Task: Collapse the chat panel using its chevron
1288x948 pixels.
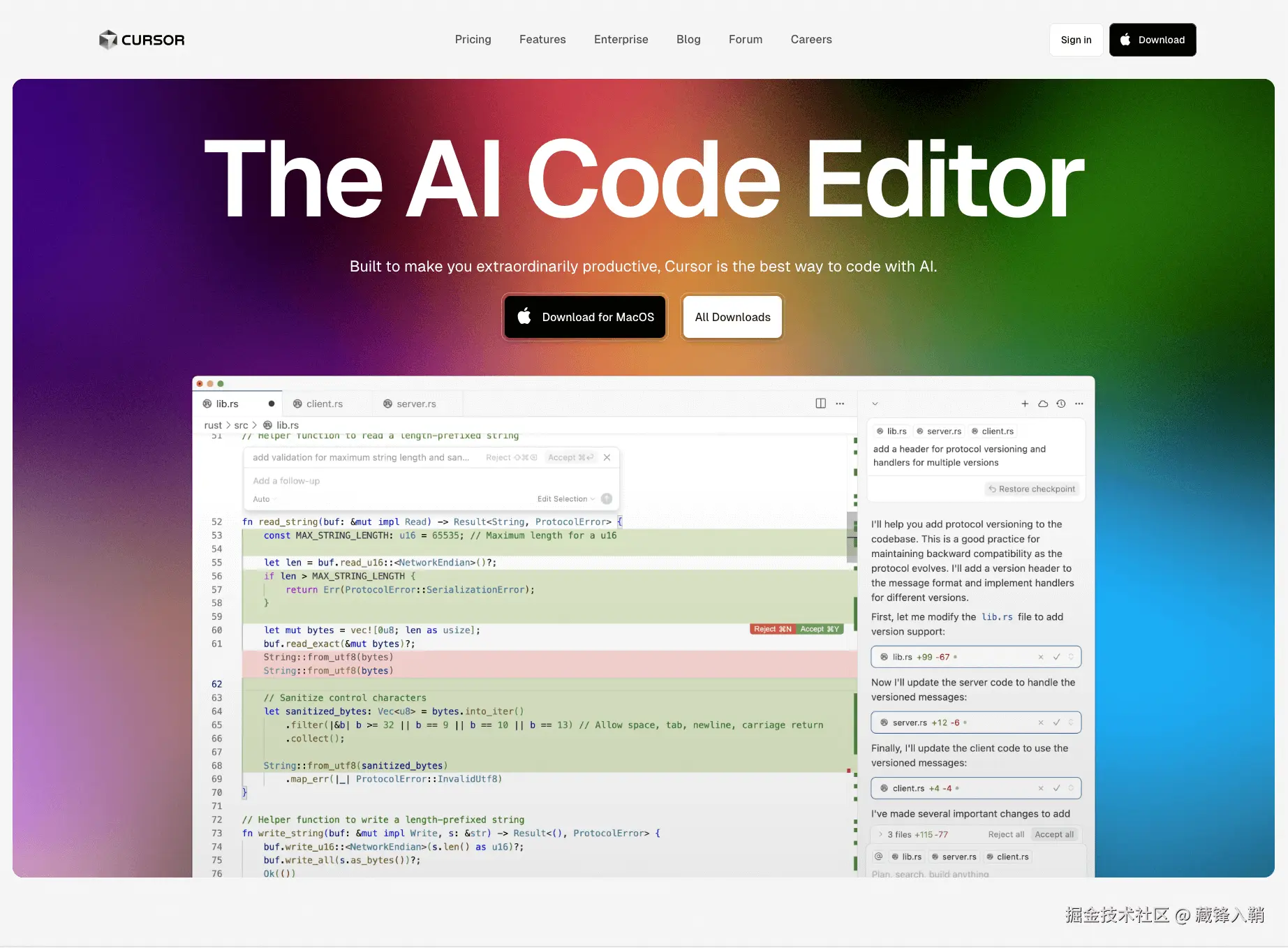Action: [x=875, y=403]
